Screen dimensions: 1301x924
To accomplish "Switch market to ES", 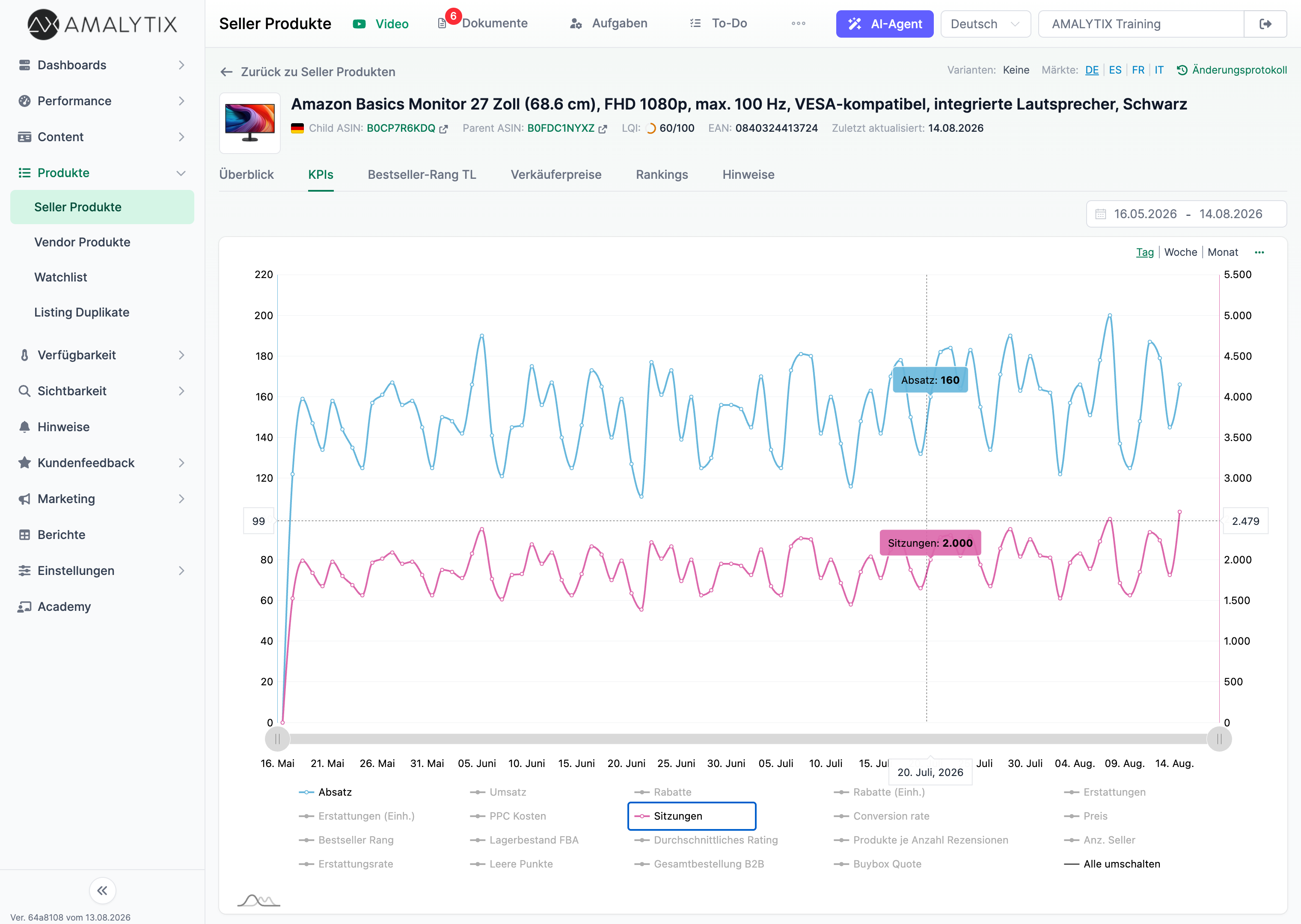I will click(1115, 70).
